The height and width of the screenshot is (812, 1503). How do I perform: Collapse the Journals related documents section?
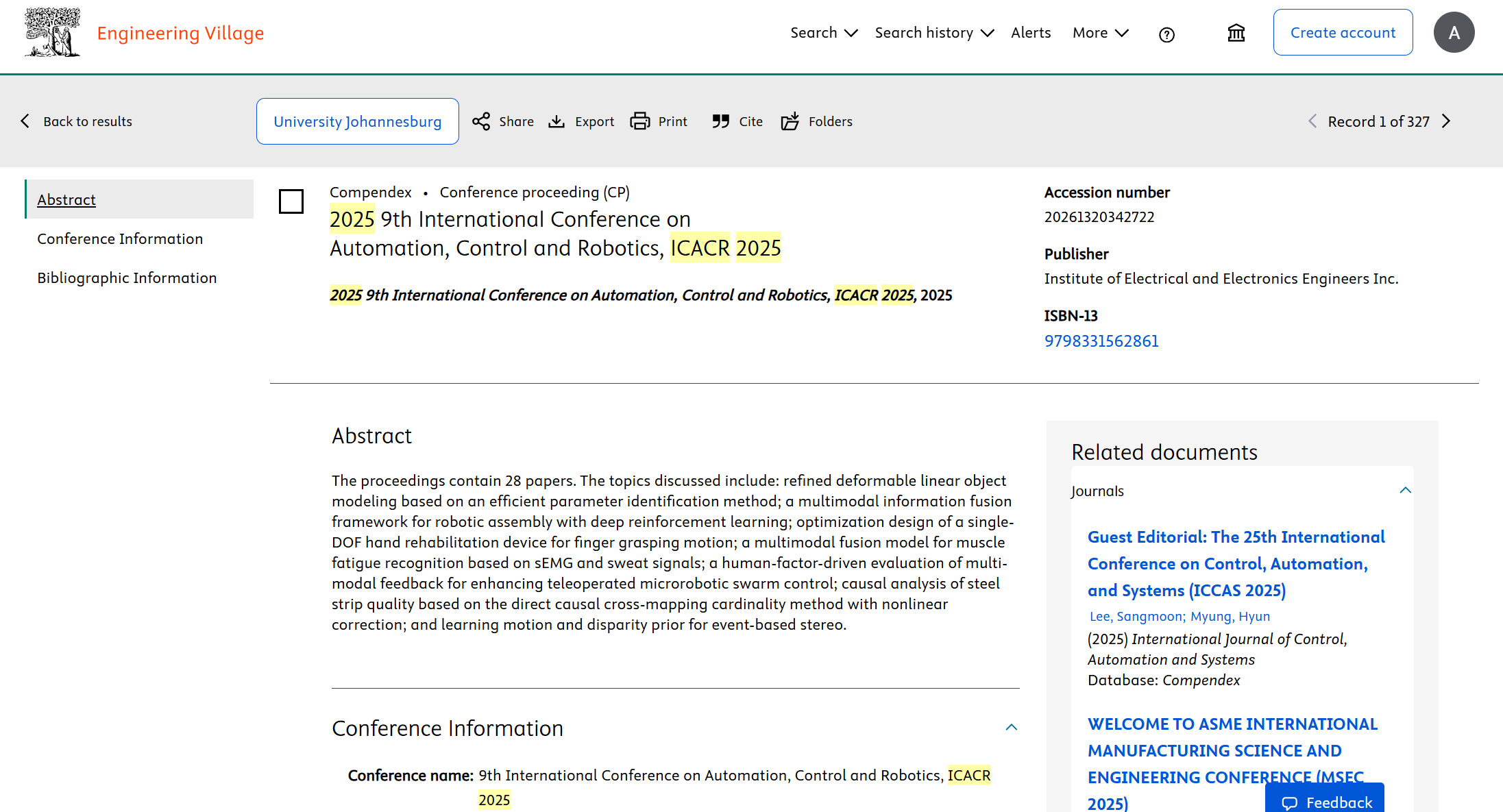1405,491
